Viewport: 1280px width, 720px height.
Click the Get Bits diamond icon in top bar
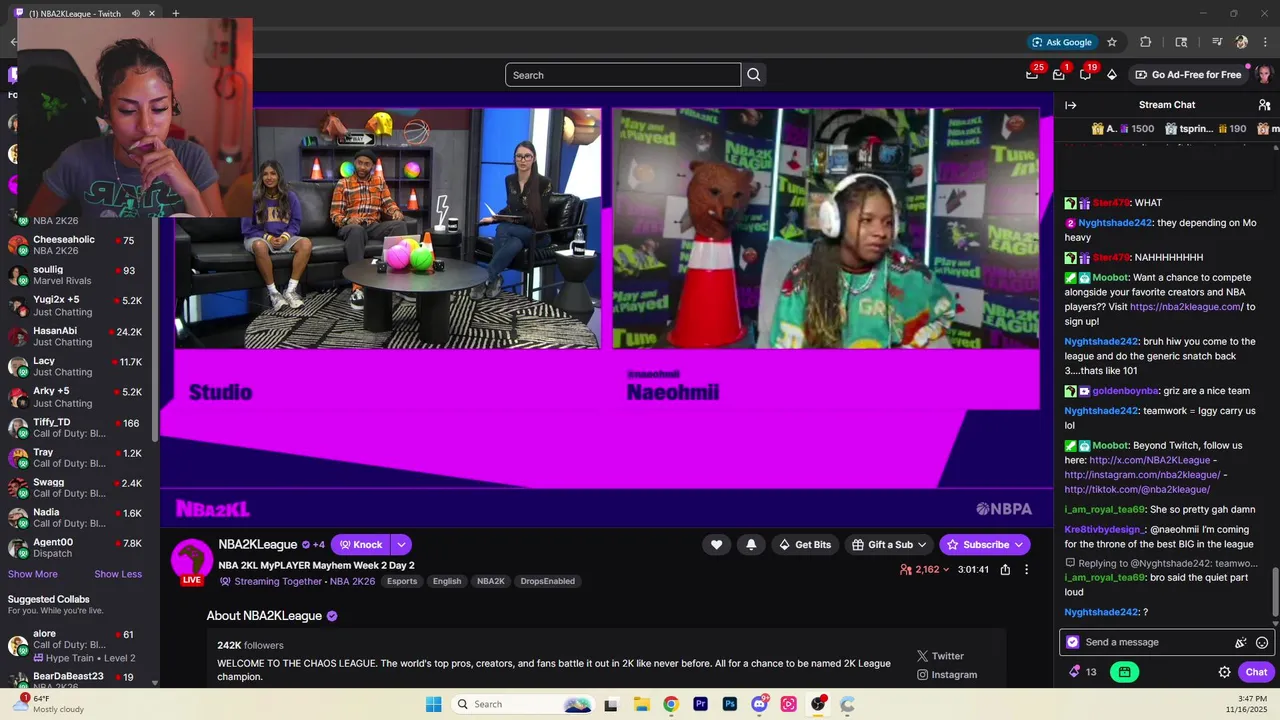(x=1111, y=75)
